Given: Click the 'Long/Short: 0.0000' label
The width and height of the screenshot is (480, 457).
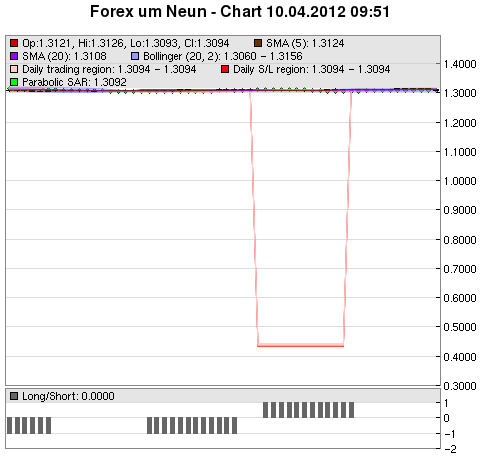Looking at the screenshot, I should (68, 396).
